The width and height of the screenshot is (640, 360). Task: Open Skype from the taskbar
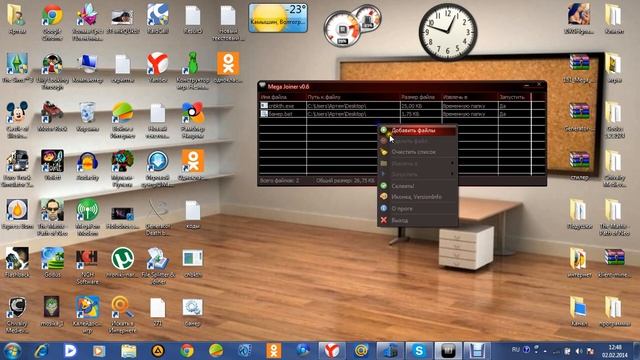coord(419,351)
